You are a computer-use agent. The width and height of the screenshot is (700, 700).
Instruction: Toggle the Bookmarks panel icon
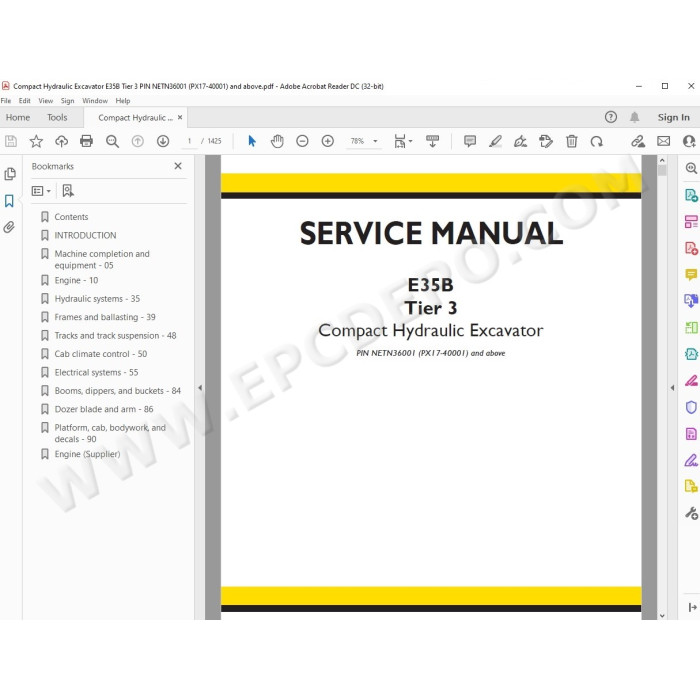[x=9, y=201]
